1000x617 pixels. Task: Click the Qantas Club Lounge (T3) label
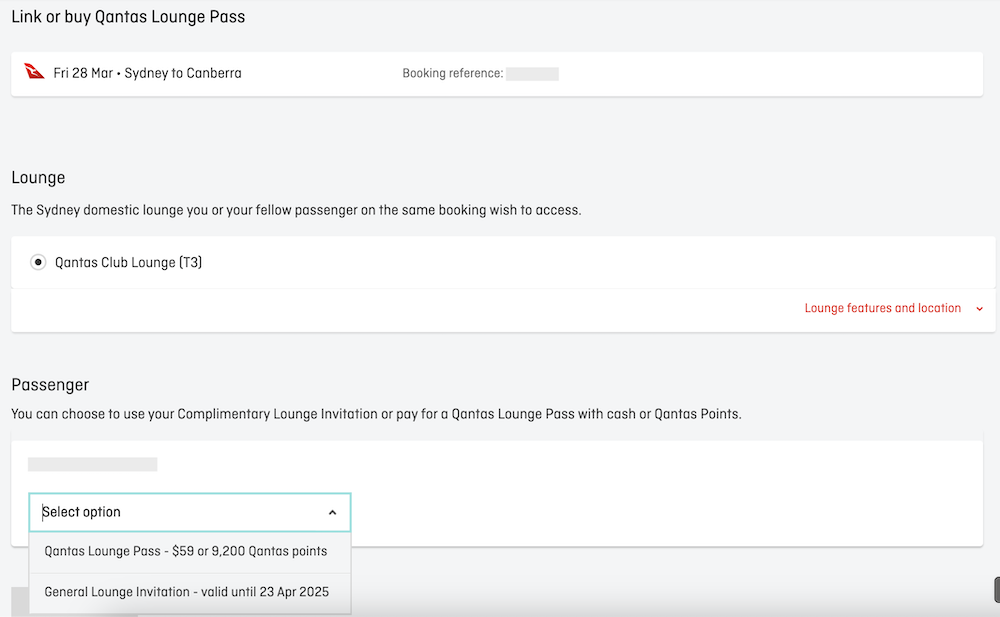pos(128,262)
